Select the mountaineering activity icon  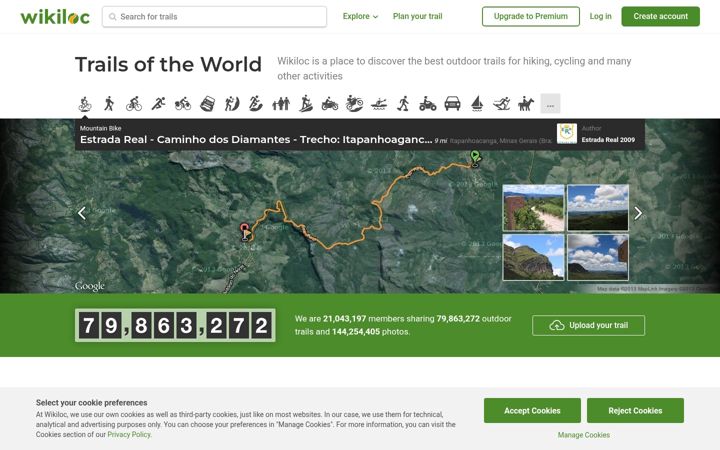point(232,104)
